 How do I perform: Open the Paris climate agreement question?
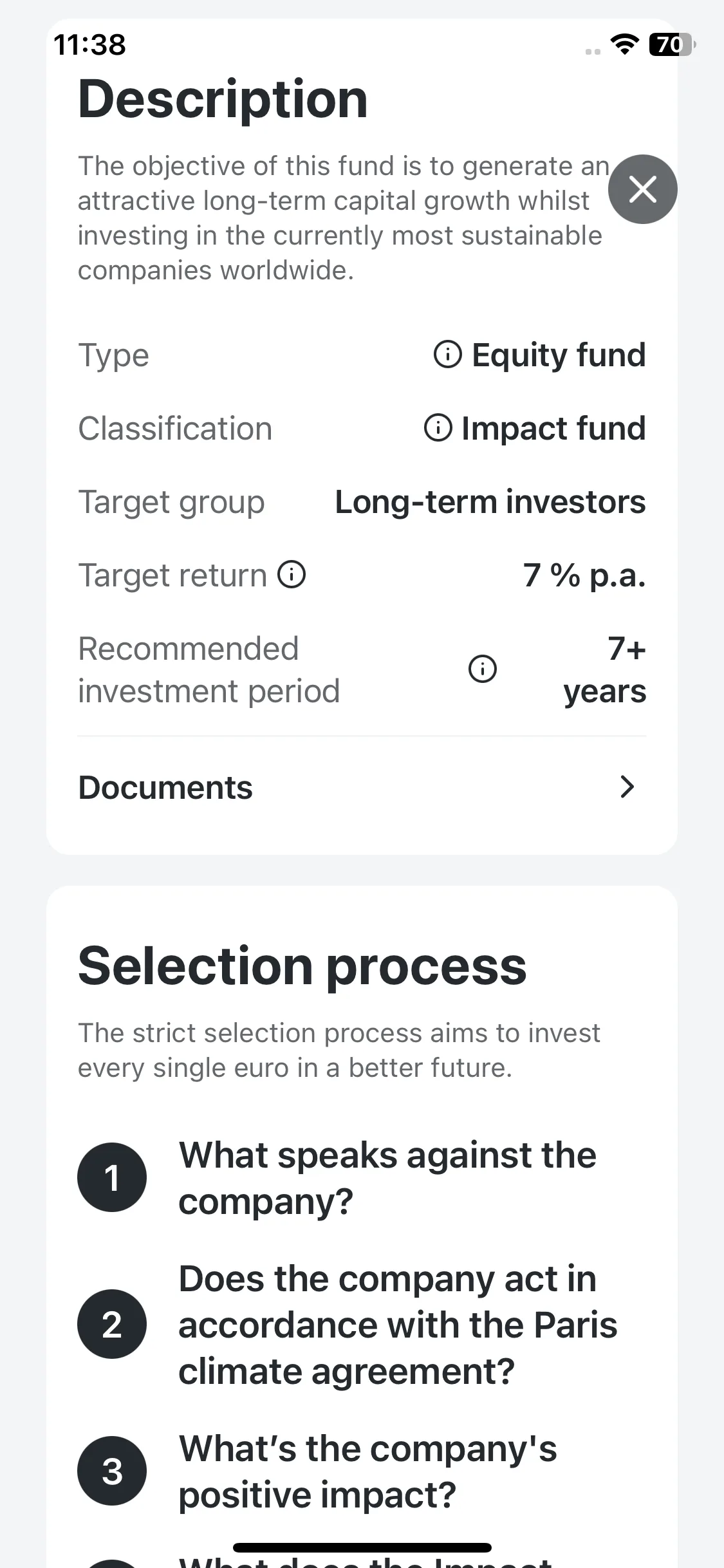(x=398, y=1325)
